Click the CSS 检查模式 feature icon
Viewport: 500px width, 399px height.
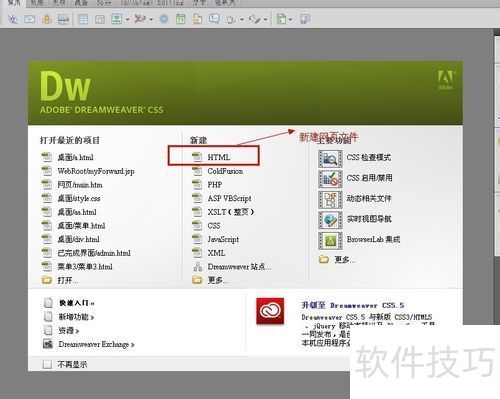point(330,158)
